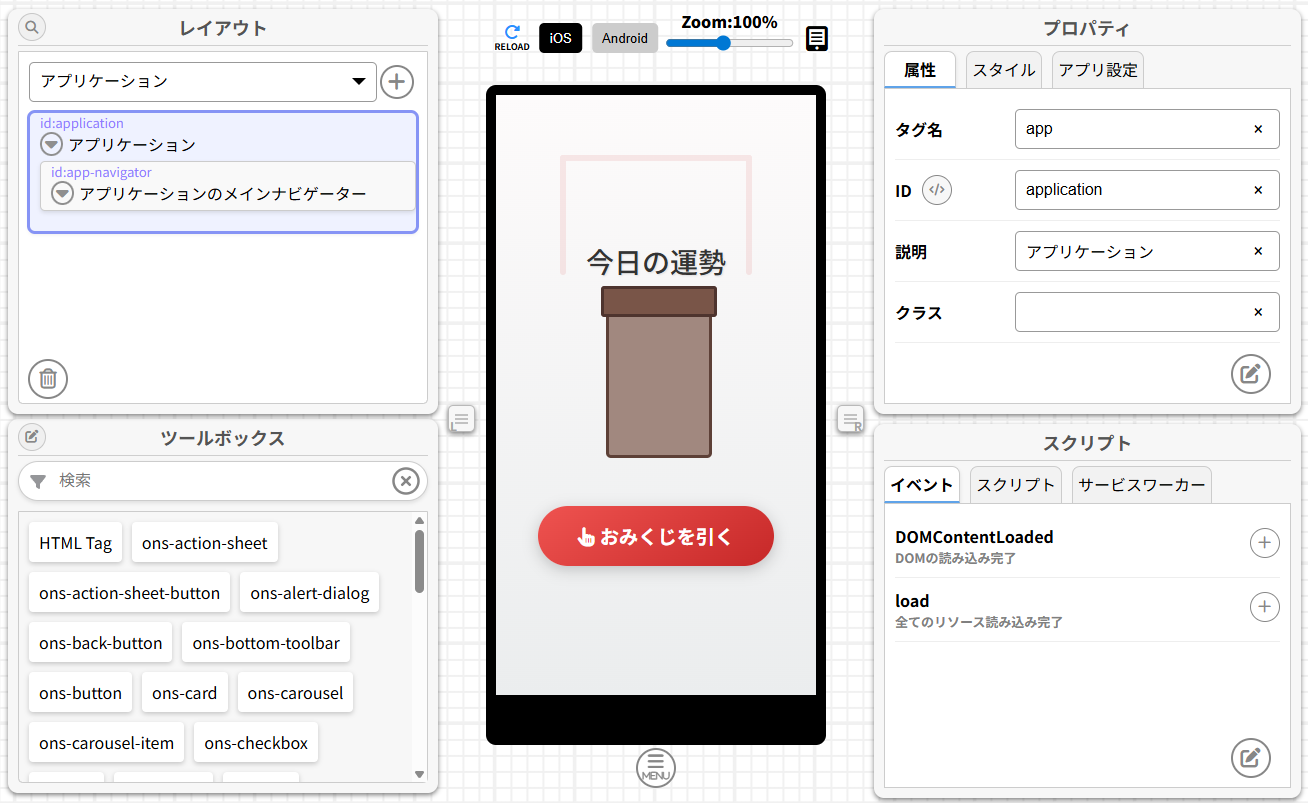Screen dimensions: 1308x803
Task: Open the サービスワーカー tab
Action: [x=1141, y=485]
